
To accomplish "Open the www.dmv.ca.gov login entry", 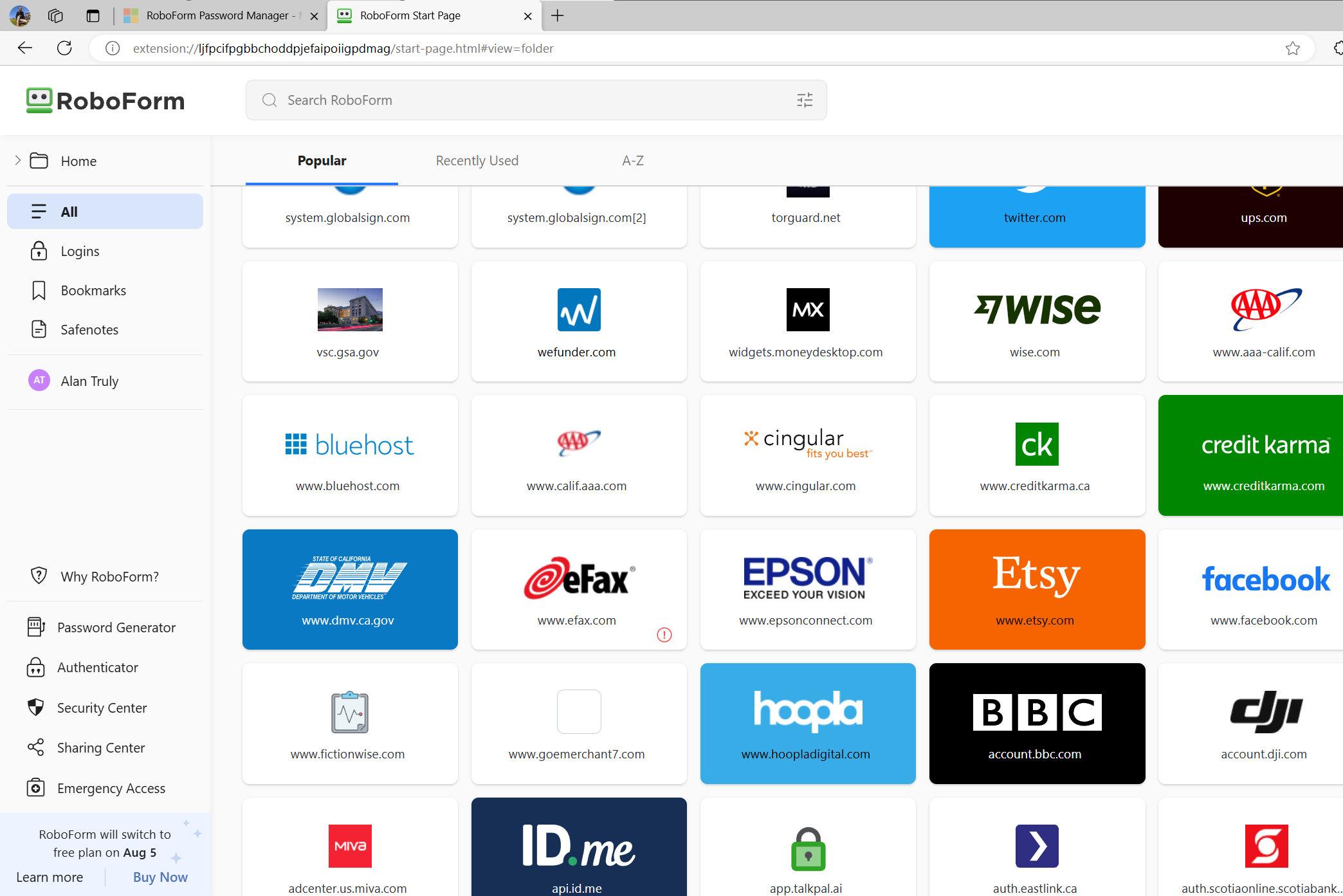I will [349, 589].
